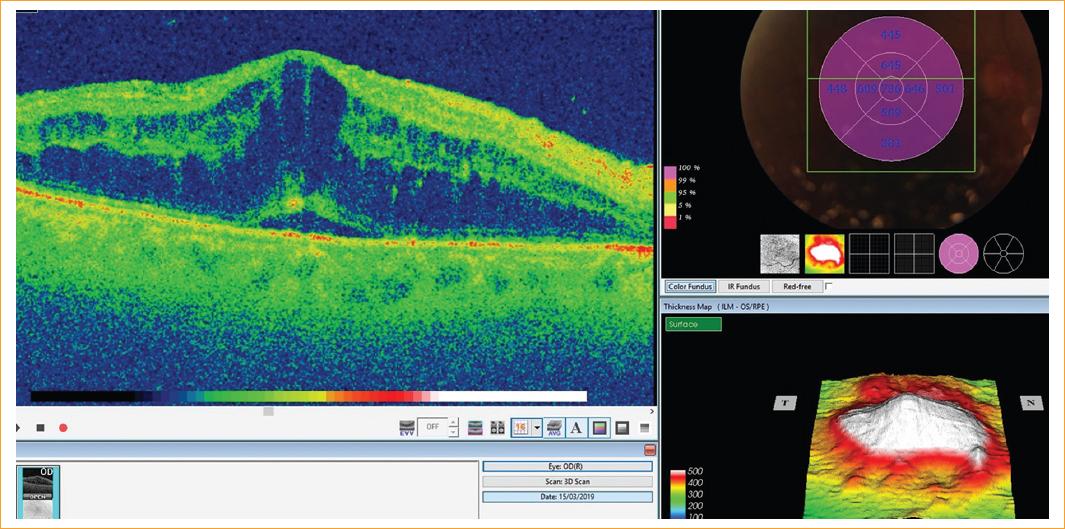Click the green Surface button
Viewport: 1065px width, 529px height.
693,324
